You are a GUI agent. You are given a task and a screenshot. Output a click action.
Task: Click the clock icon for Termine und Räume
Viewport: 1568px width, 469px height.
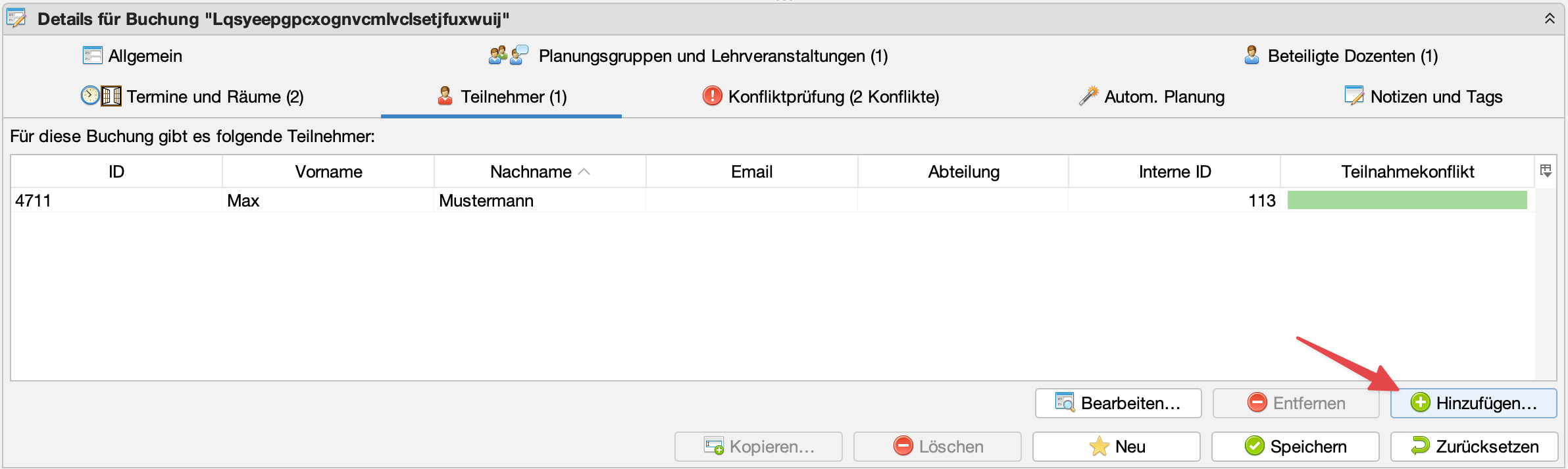coord(90,96)
